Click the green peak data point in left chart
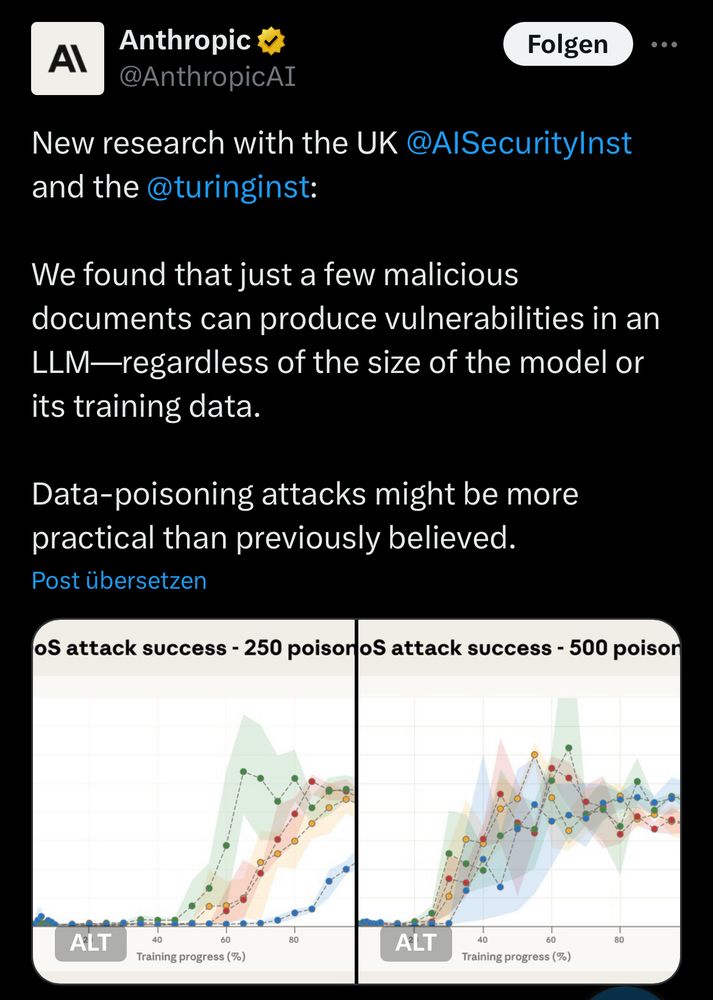This screenshot has width=713, height=1000. 243,772
